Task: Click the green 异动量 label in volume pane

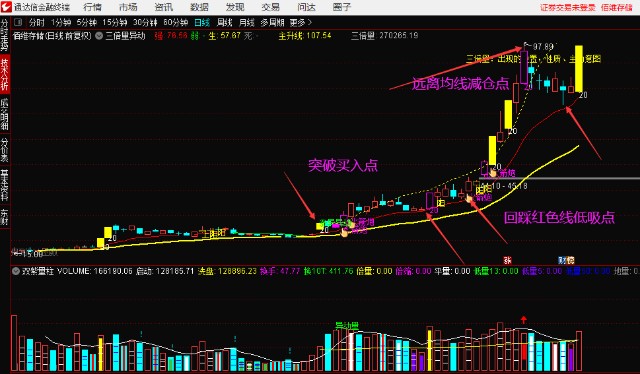Action: (x=347, y=326)
